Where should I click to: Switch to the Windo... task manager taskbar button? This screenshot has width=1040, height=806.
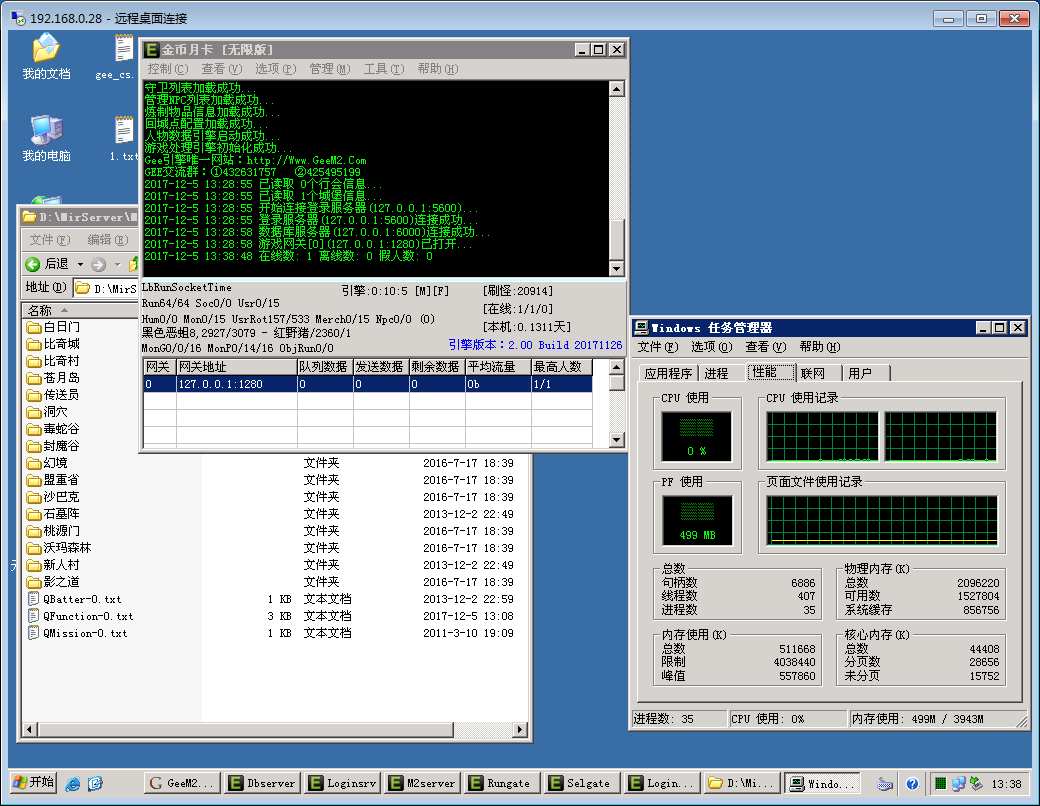pyautogui.click(x=822, y=783)
